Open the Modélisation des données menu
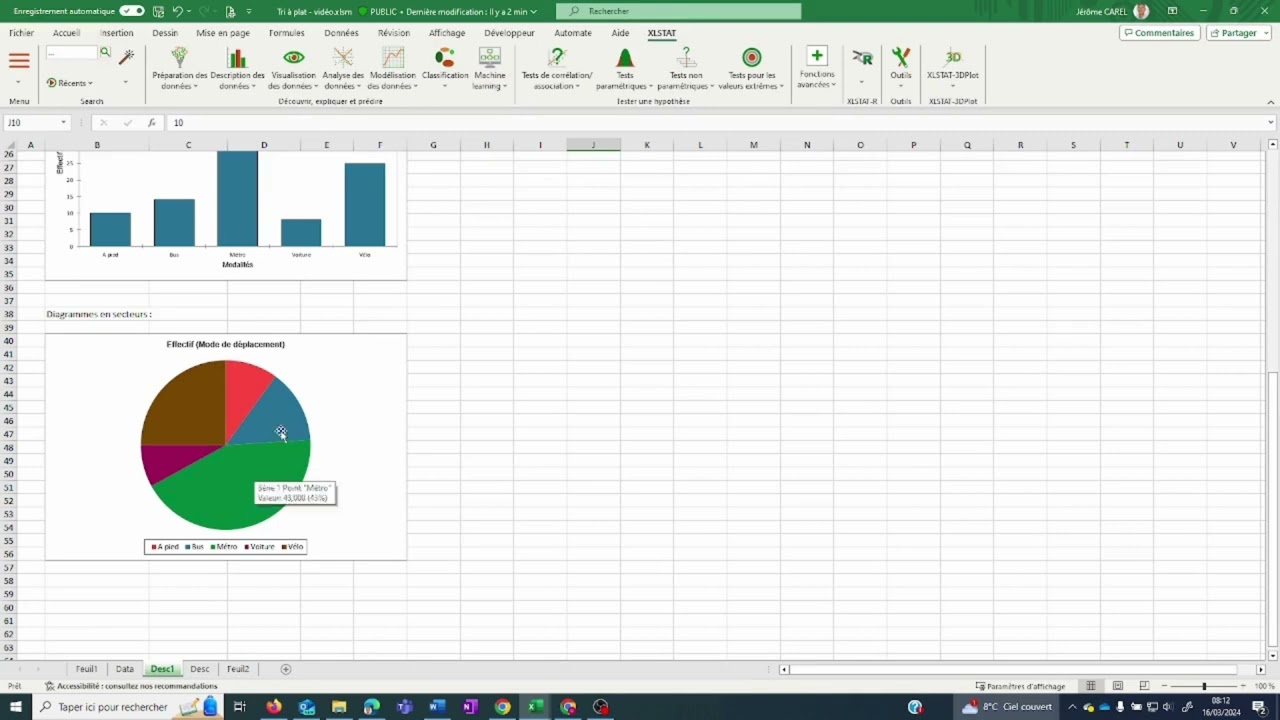 pos(392,68)
